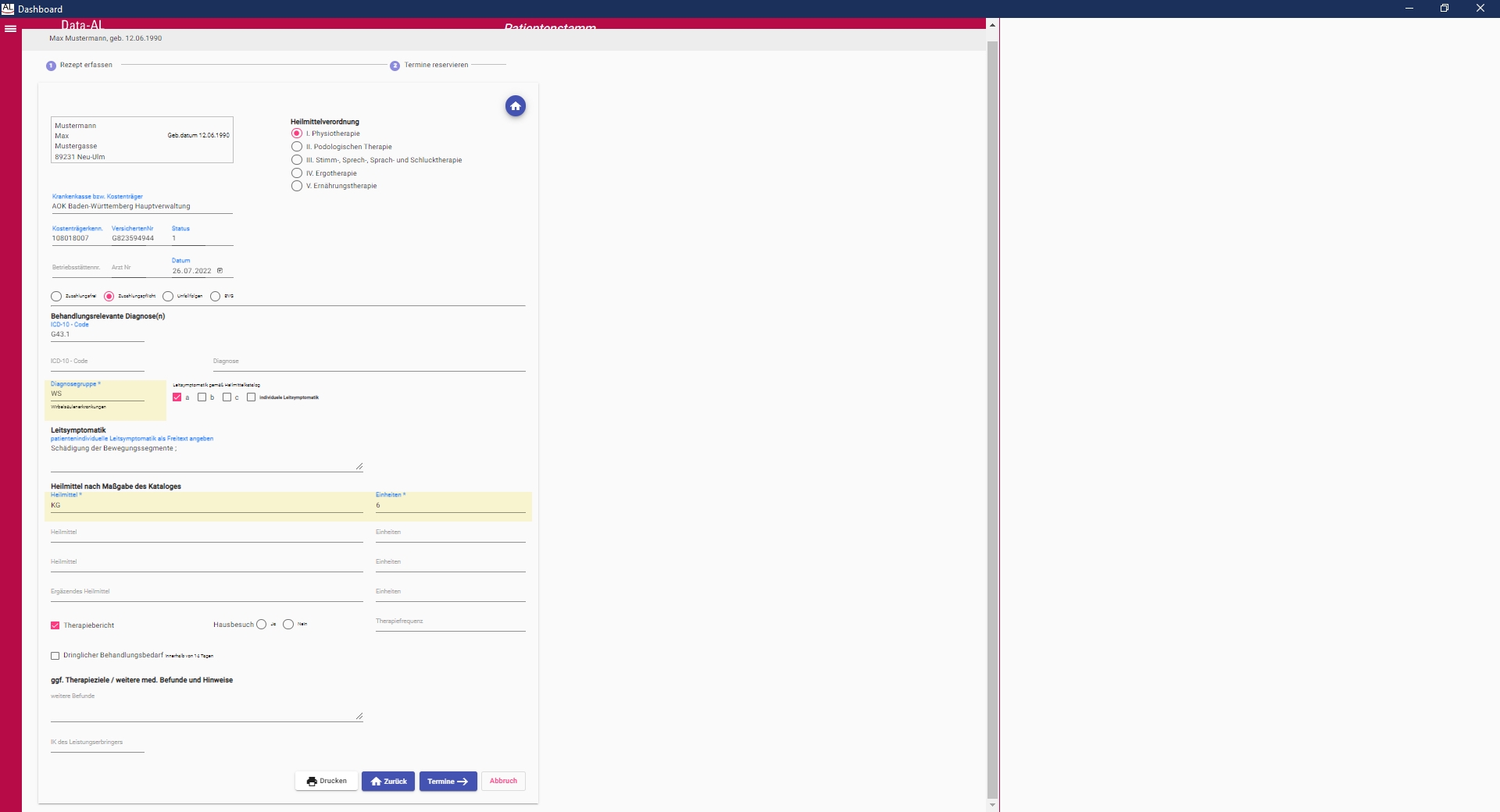Image resolution: width=1500 pixels, height=812 pixels.
Task: Select IV. Ergotherapie option
Action: coord(297,173)
